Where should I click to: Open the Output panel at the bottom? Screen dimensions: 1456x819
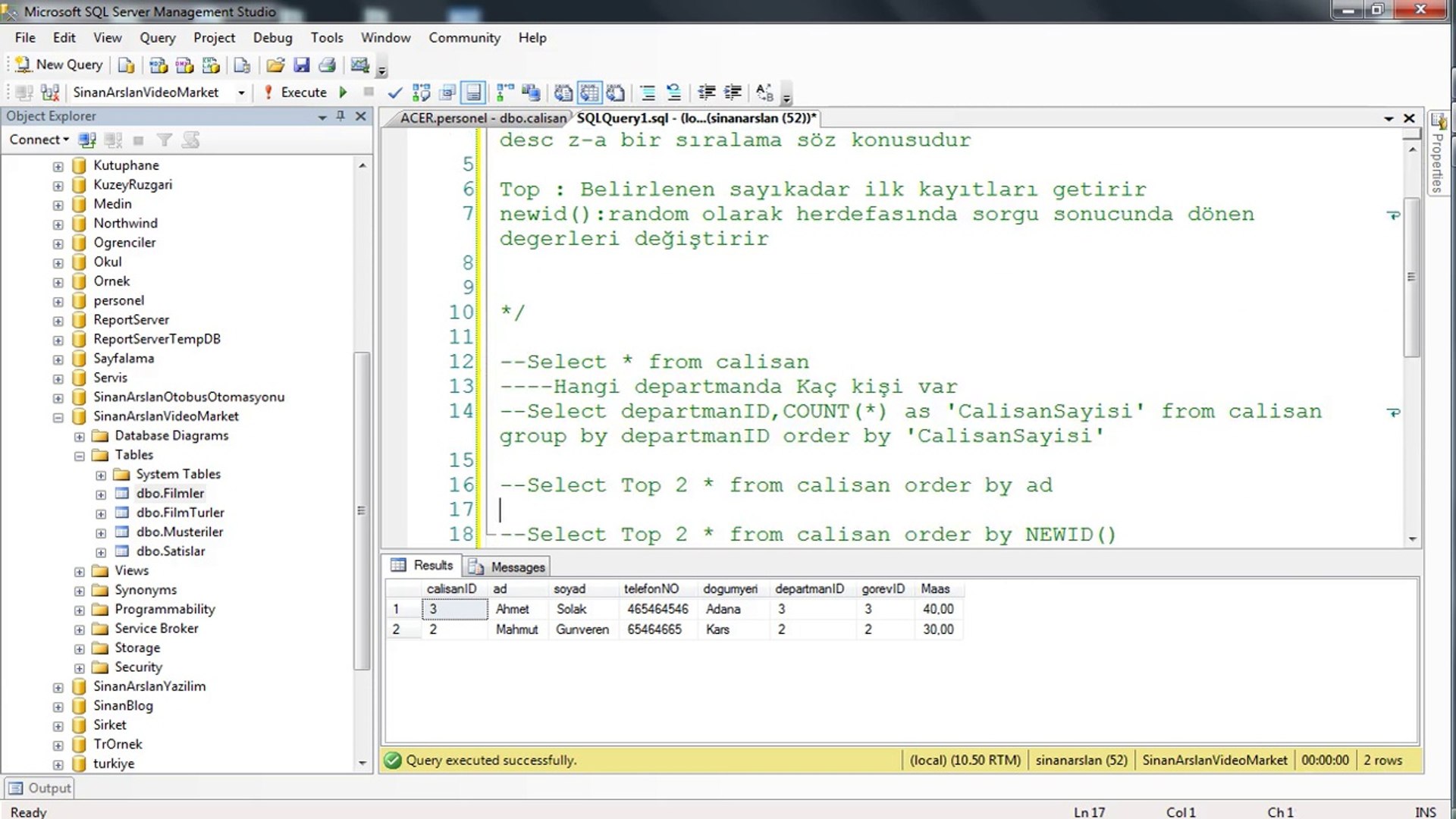pos(40,788)
